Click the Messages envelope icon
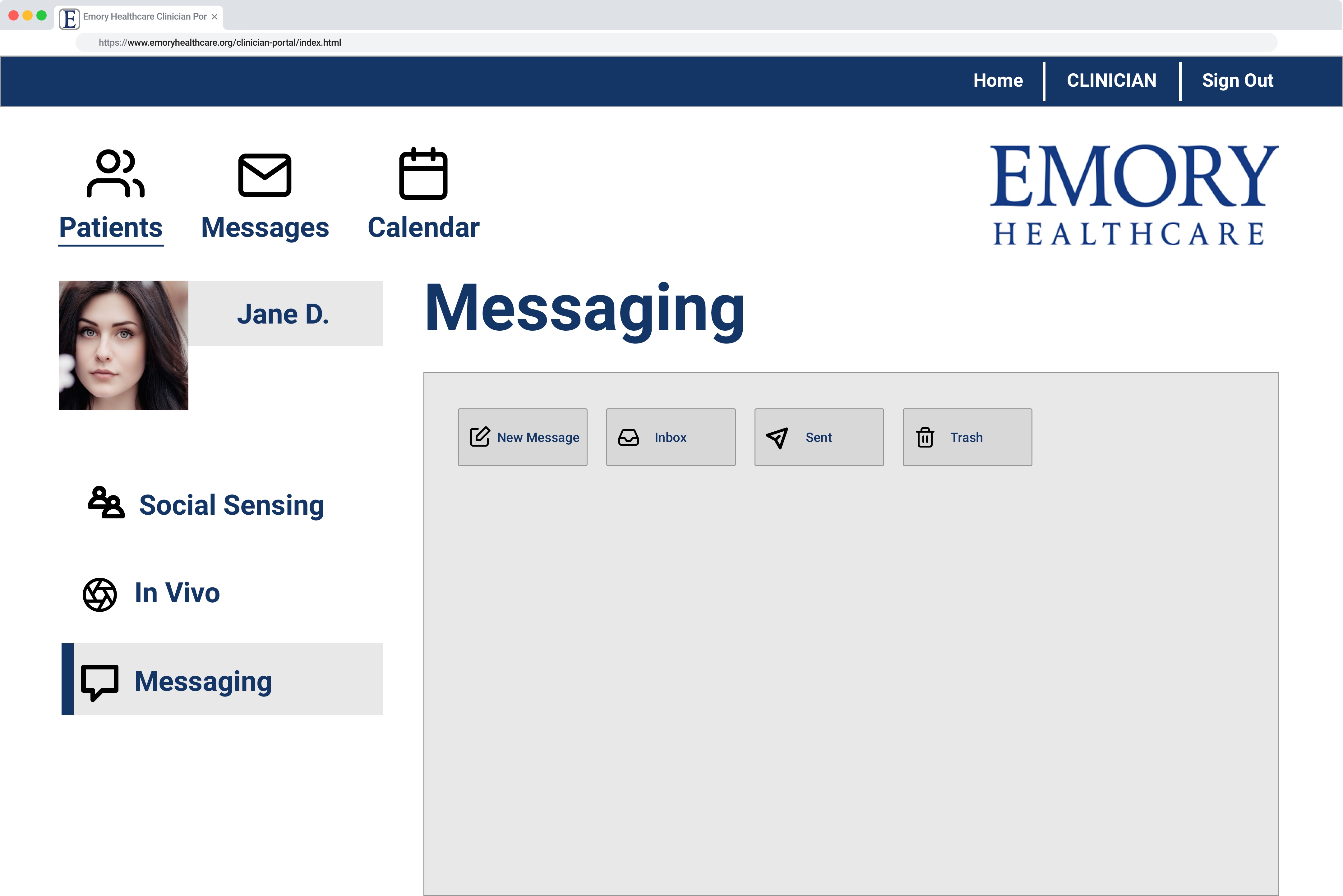This screenshot has height=896, width=1343. 265,175
